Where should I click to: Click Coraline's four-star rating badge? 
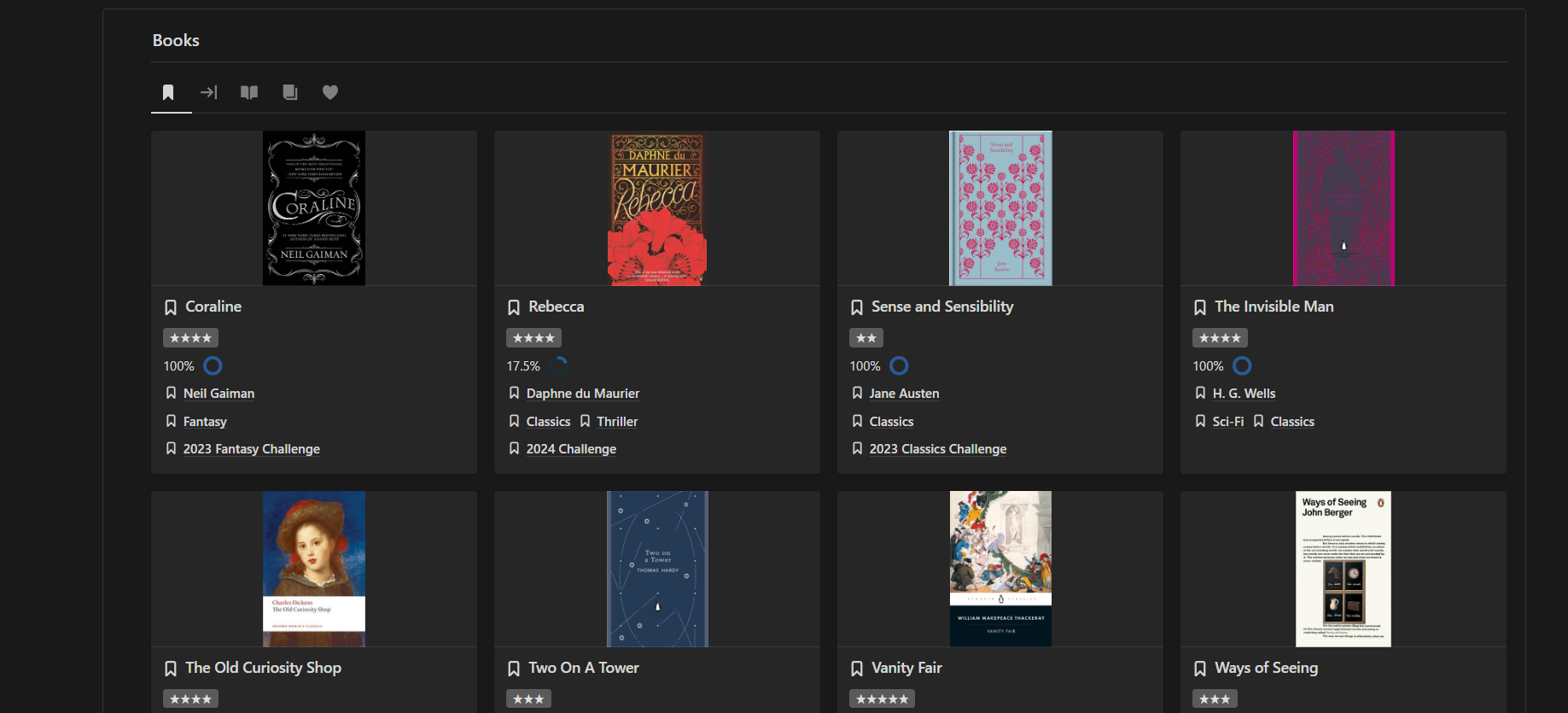pos(190,338)
